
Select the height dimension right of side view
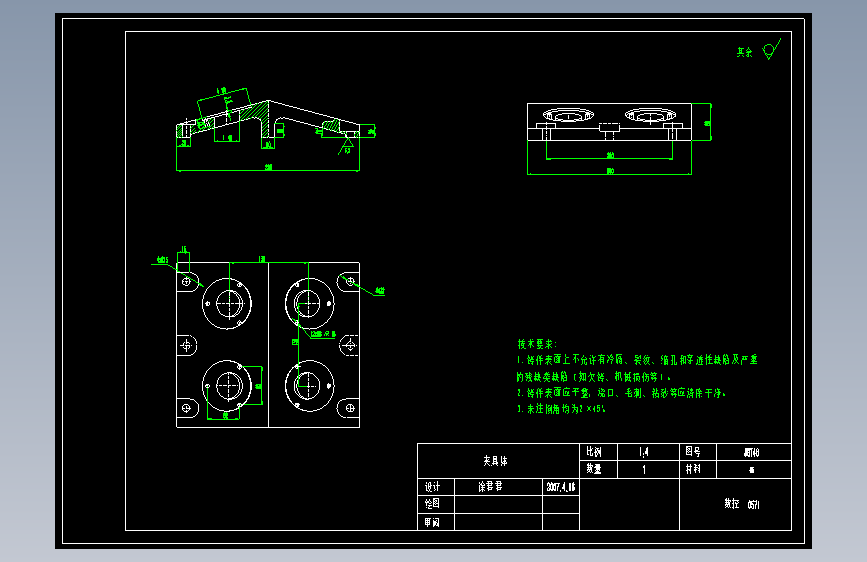[706, 122]
